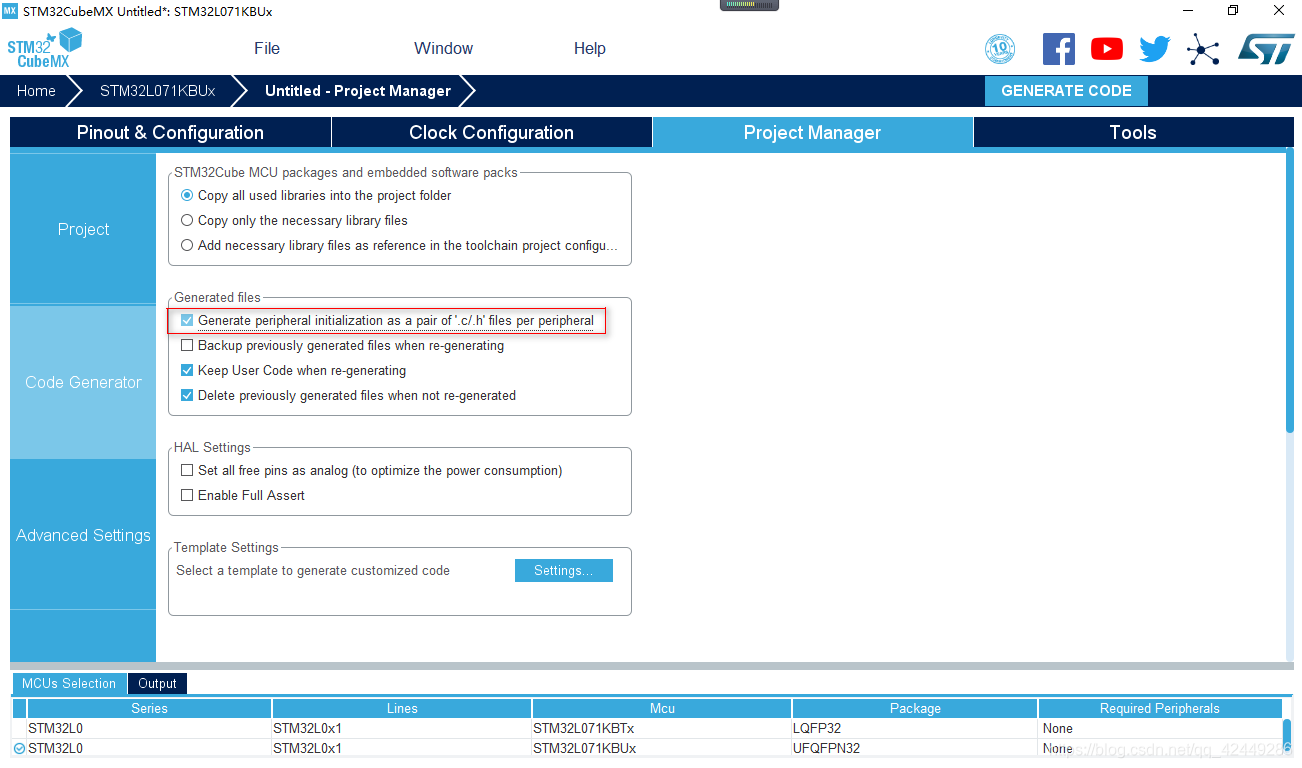Viewport: 1302px width, 768px height.
Task: Open the 10th anniversary badge icon
Action: coord(1000,48)
